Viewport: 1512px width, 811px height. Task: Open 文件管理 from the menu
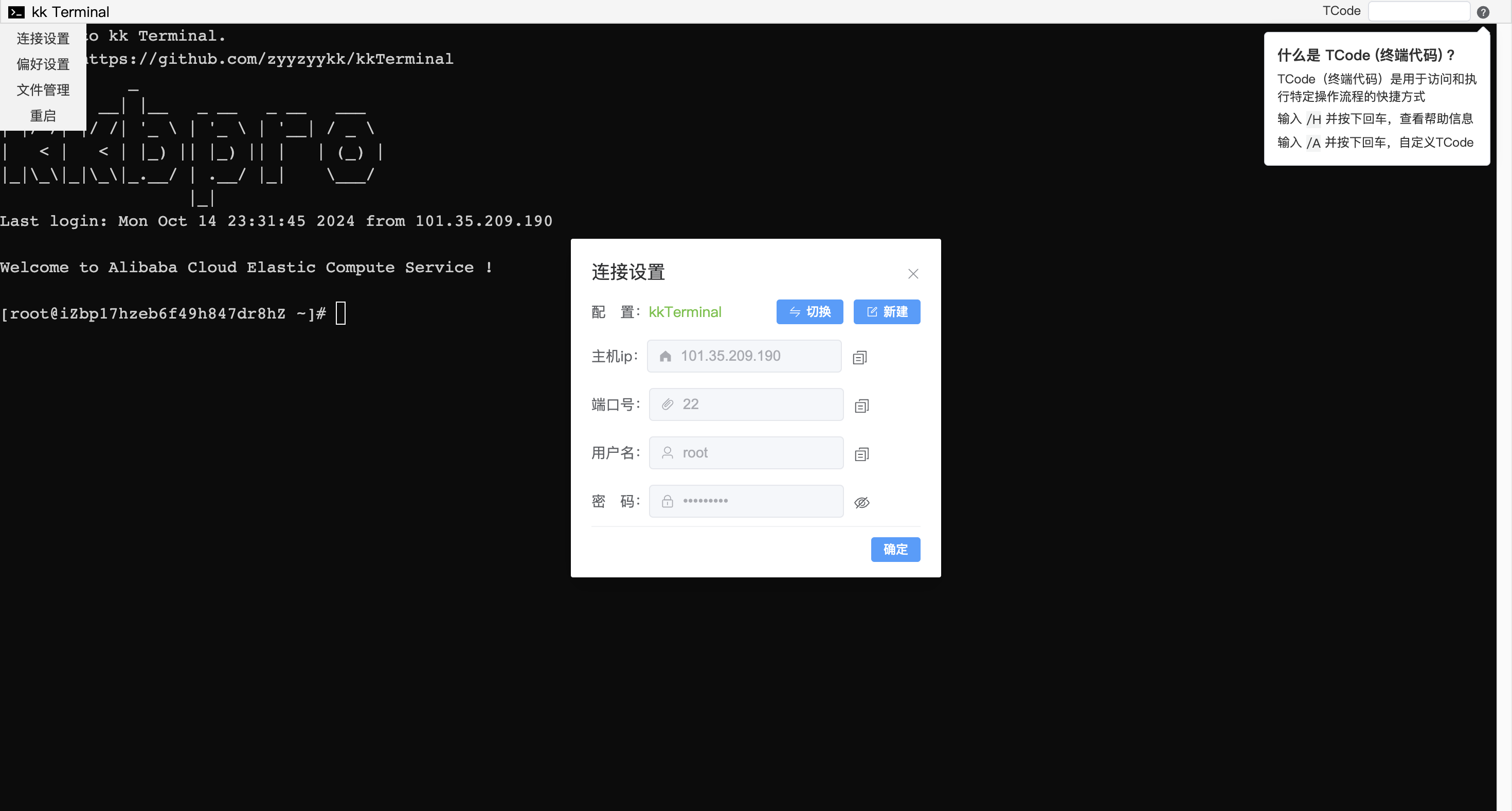pos(43,90)
